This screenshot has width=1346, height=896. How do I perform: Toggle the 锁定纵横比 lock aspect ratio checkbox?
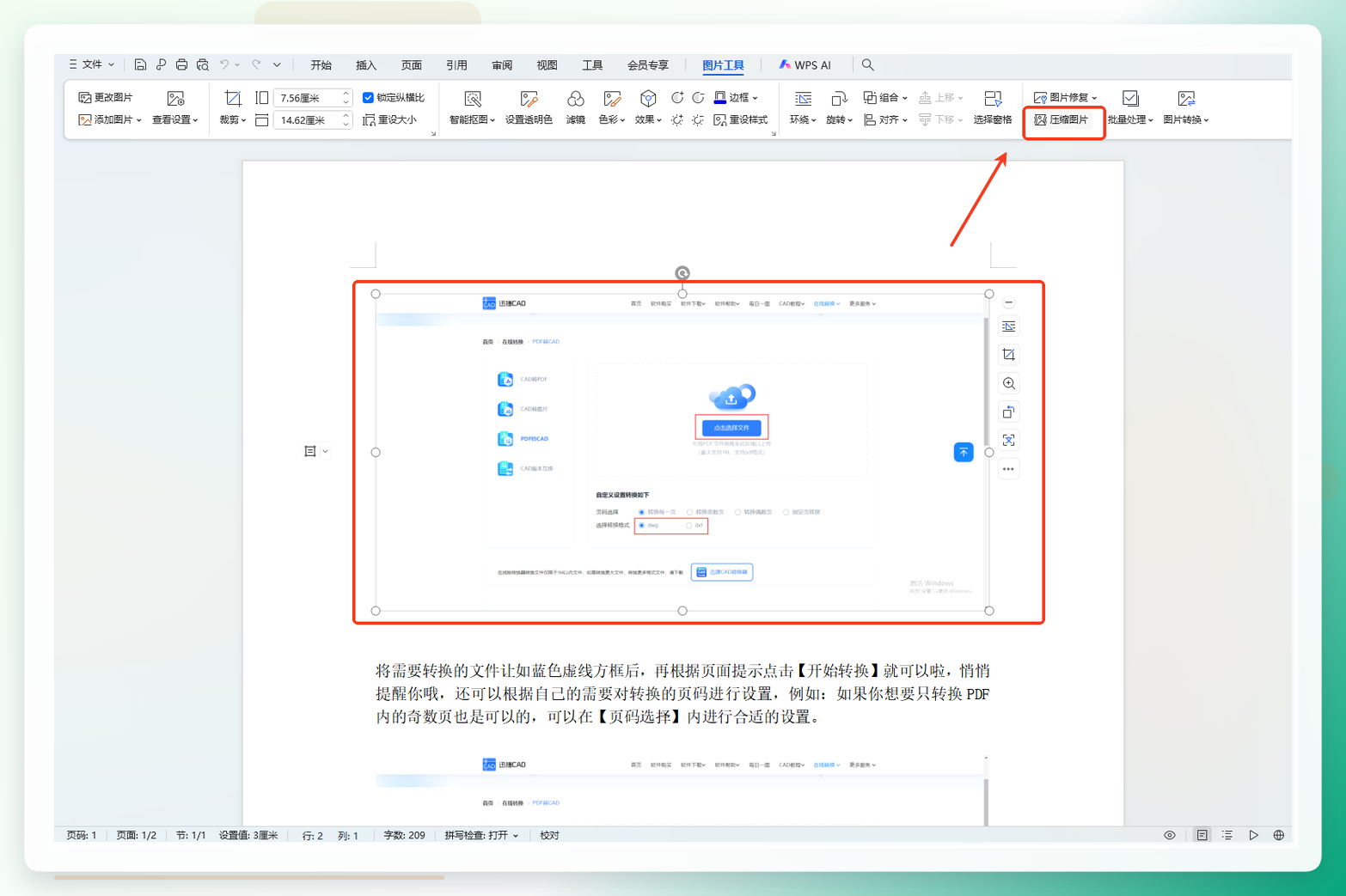(369, 98)
